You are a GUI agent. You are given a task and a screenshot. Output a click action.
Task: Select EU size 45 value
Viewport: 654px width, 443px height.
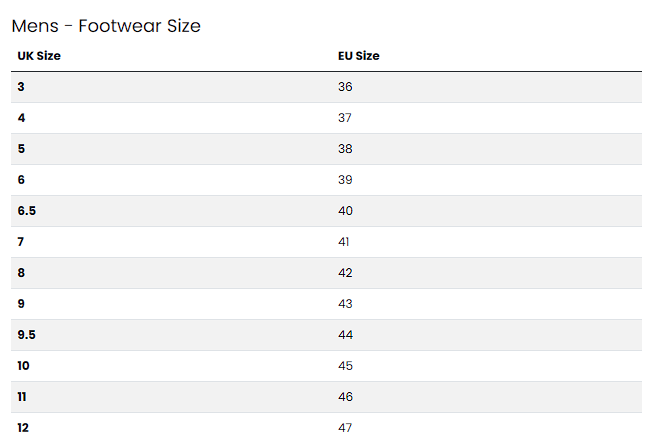(345, 366)
